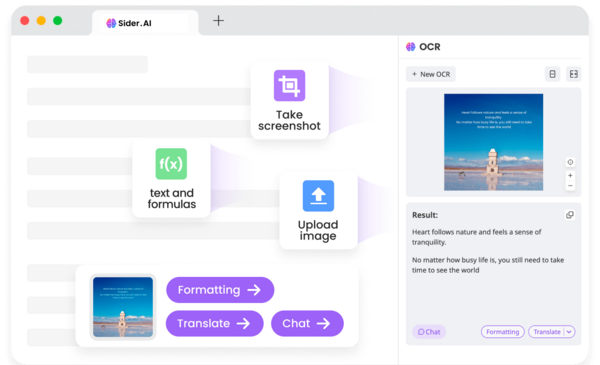Copy the OCR result text
This screenshot has height=365, width=600.
pyautogui.click(x=570, y=215)
